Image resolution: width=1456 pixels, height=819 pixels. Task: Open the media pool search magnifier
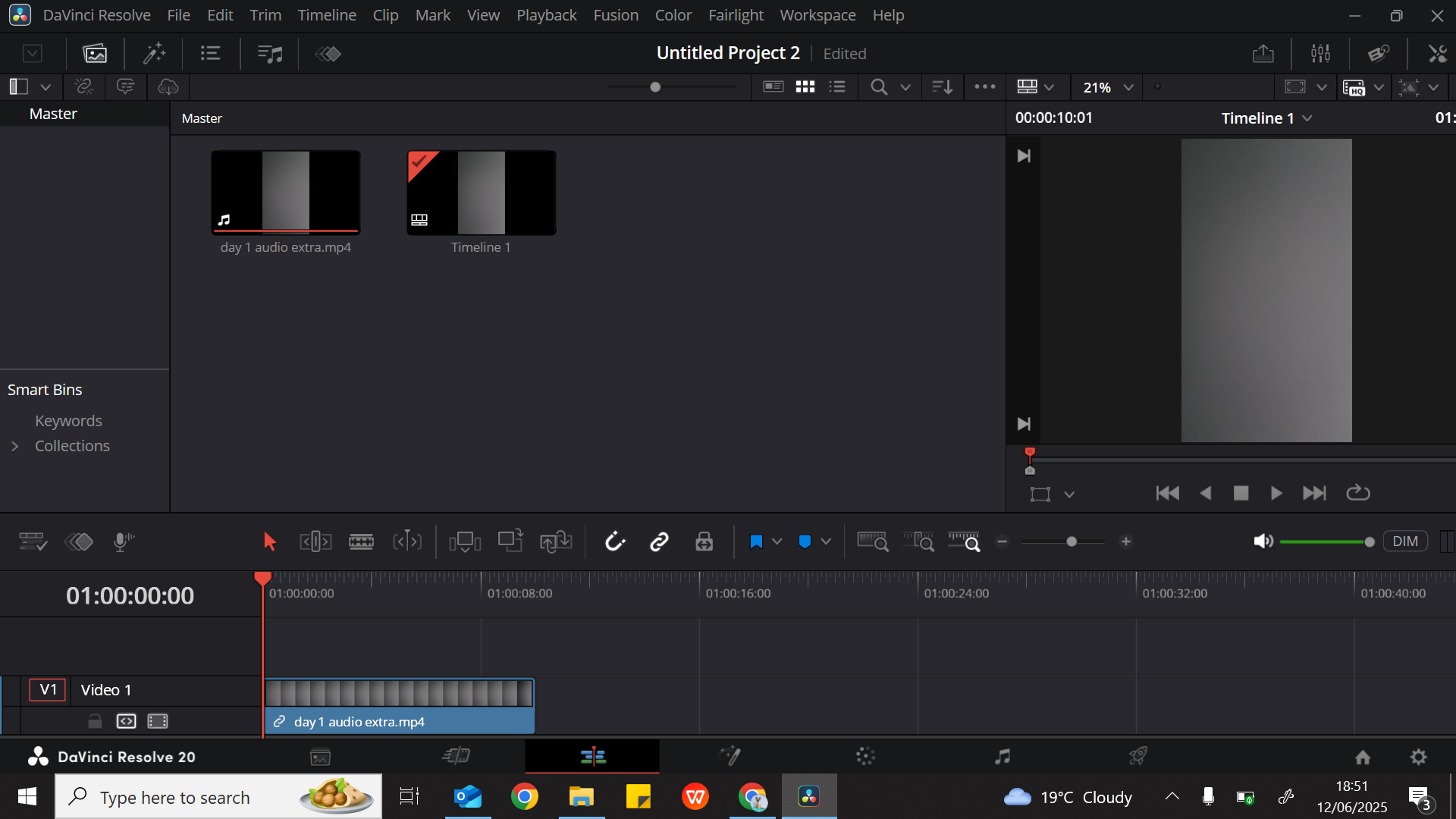[x=879, y=87]
